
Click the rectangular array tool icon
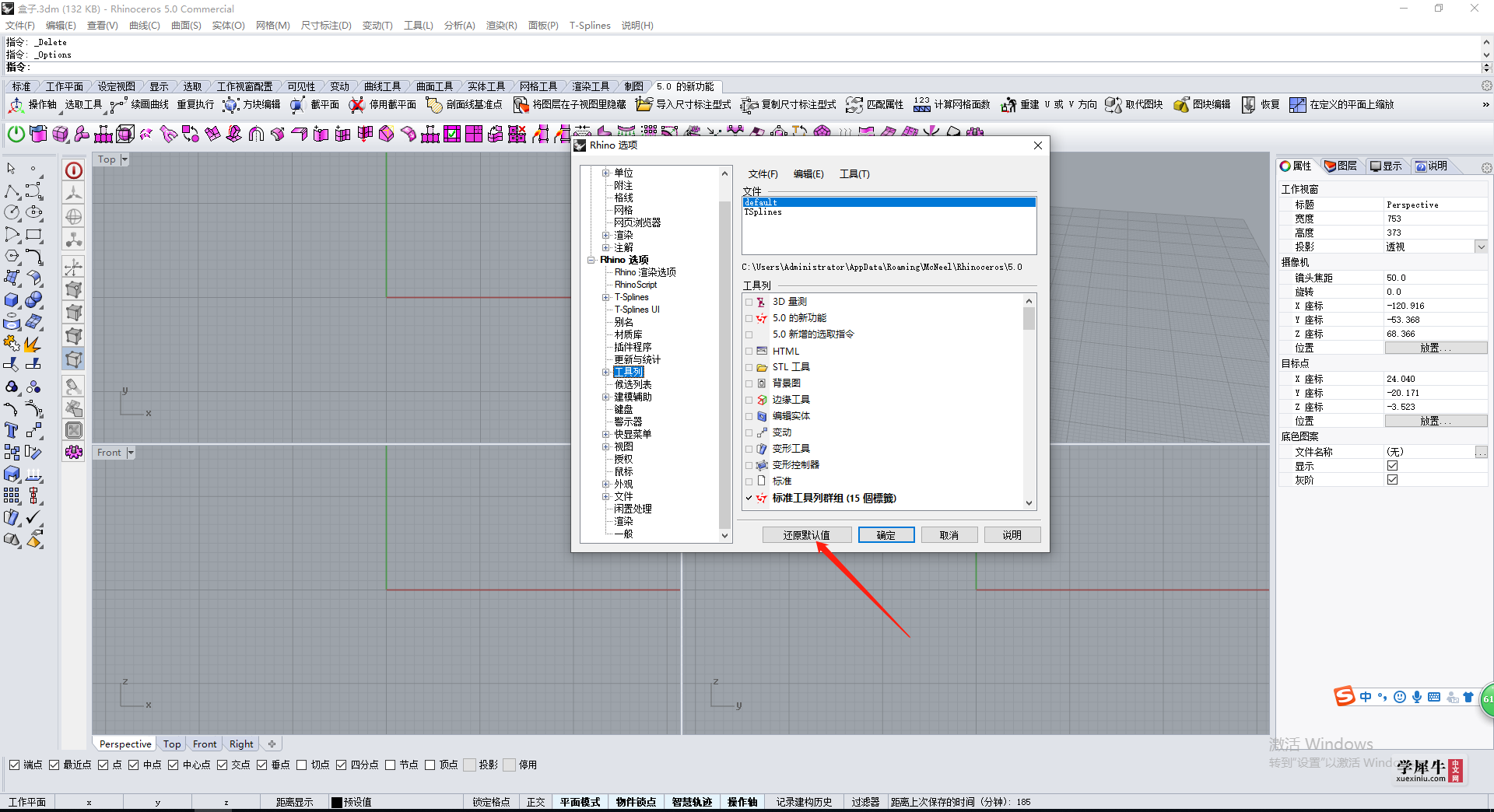[12, 495]
